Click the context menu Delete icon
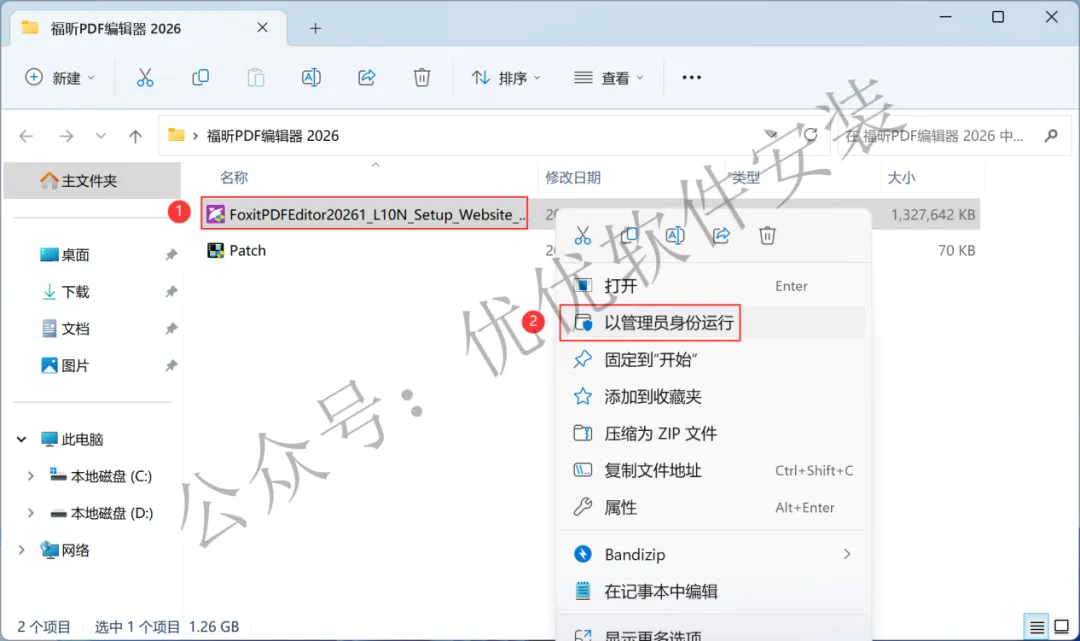 [x=767, y=235]
